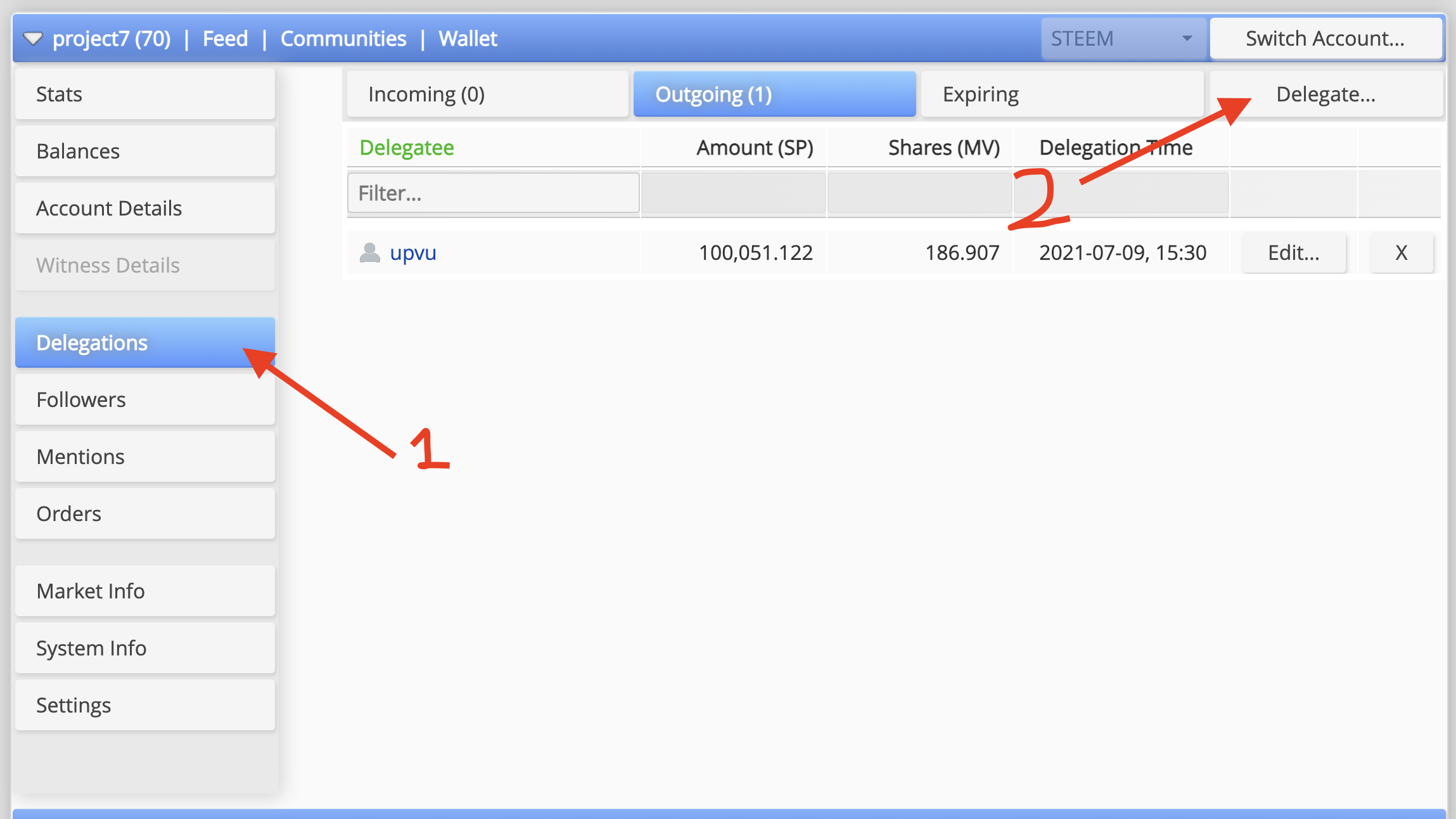Click the Delegate... button
Image resolution: width=1456 pixels, height=819 pixels.
[1325, 94]
